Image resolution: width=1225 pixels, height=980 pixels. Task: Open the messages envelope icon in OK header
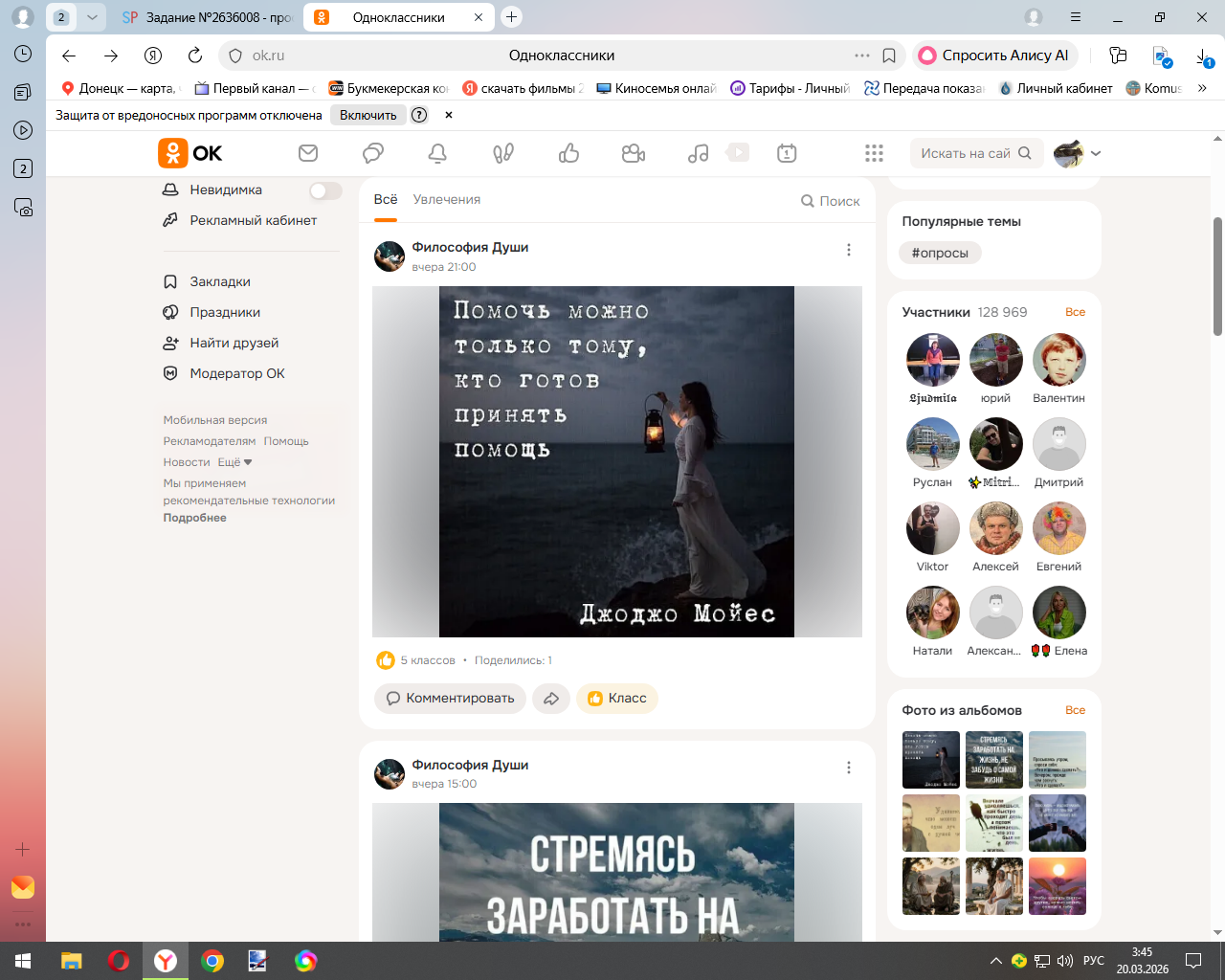(308, 153)
